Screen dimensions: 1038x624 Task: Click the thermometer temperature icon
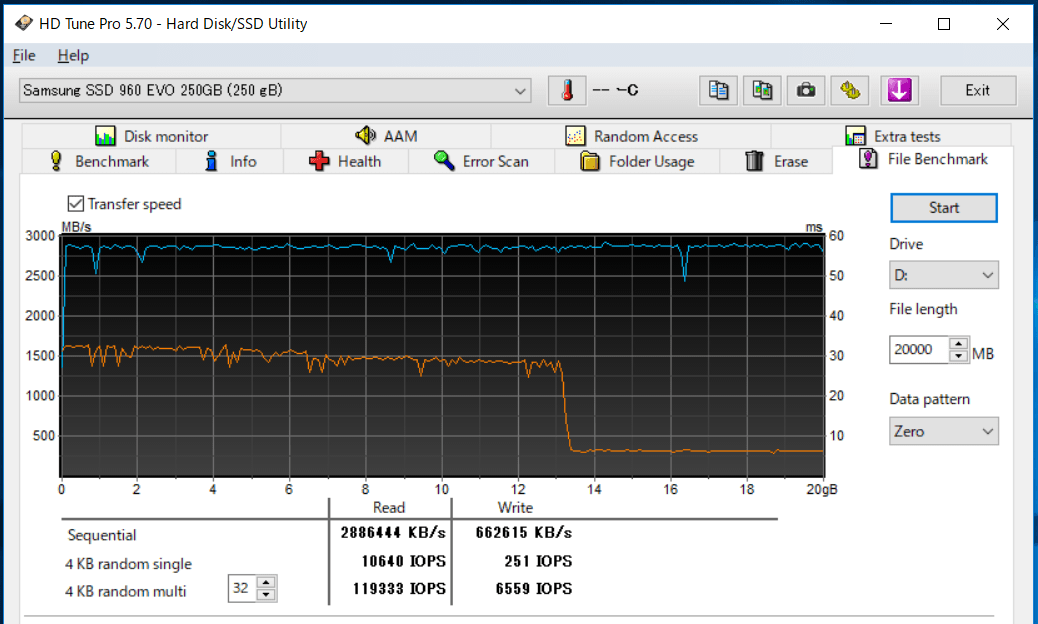[567, 90]
